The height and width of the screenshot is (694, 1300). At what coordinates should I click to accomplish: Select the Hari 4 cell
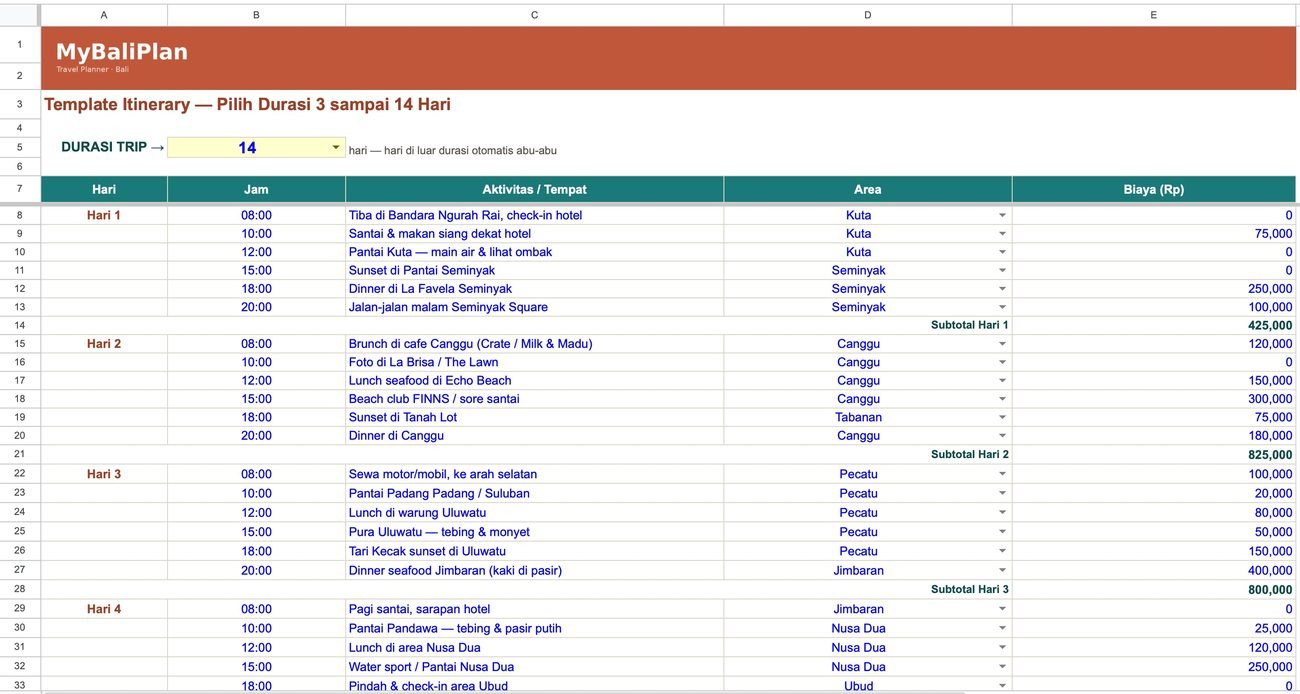point(104,609)
